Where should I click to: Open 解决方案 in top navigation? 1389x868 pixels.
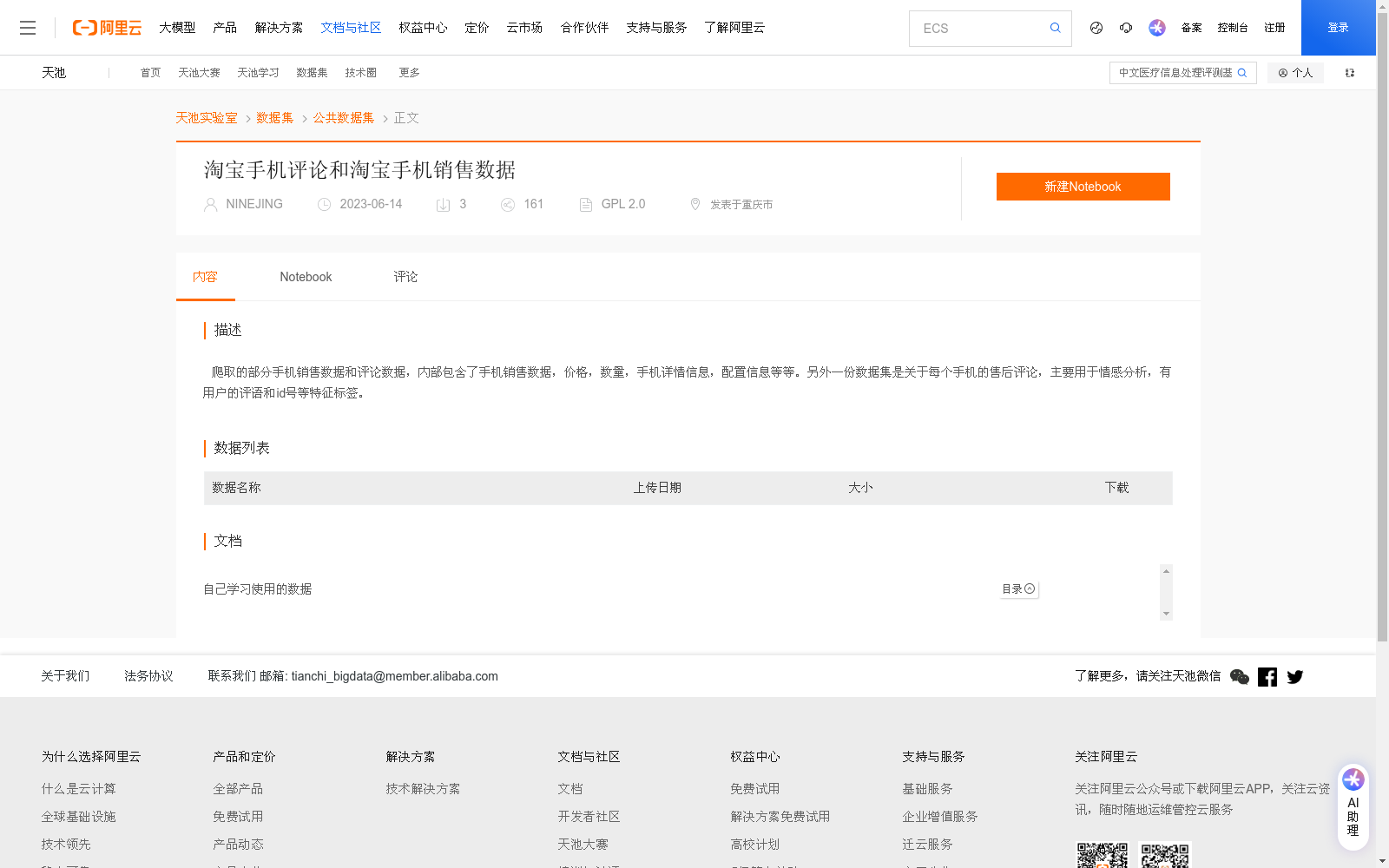tap(279, 28)
